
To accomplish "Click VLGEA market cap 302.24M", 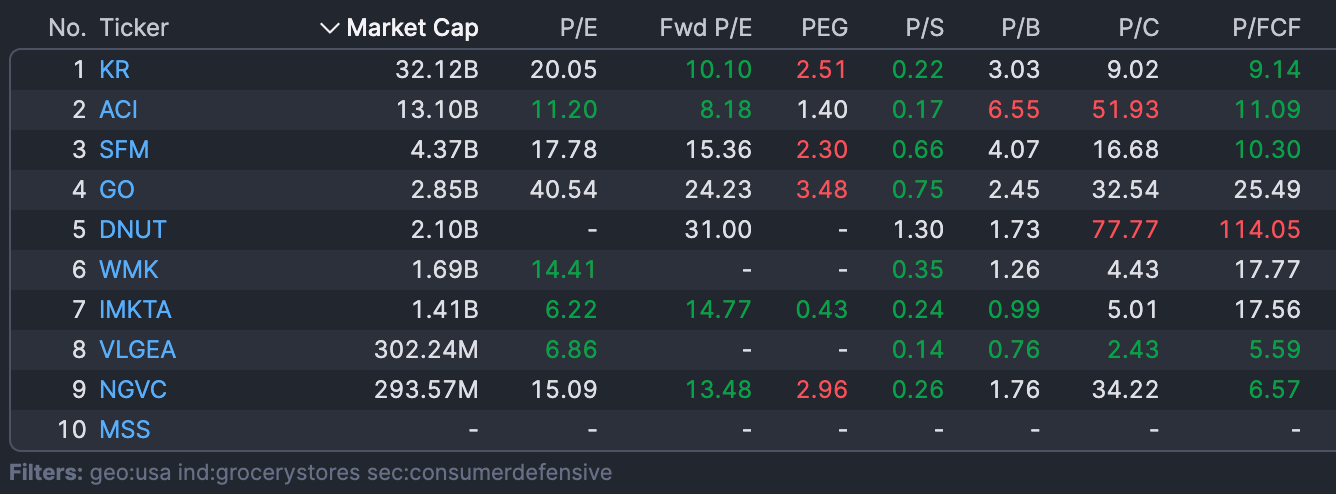I will [427, 350].
